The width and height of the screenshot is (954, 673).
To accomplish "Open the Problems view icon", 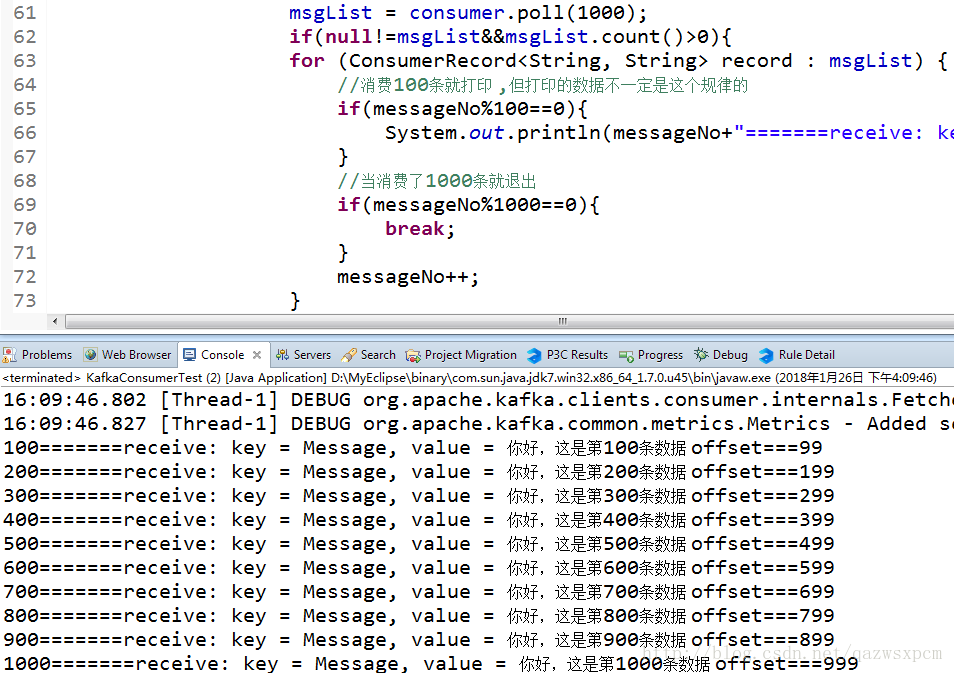I will pyautogui.click(x=10, y=355).
